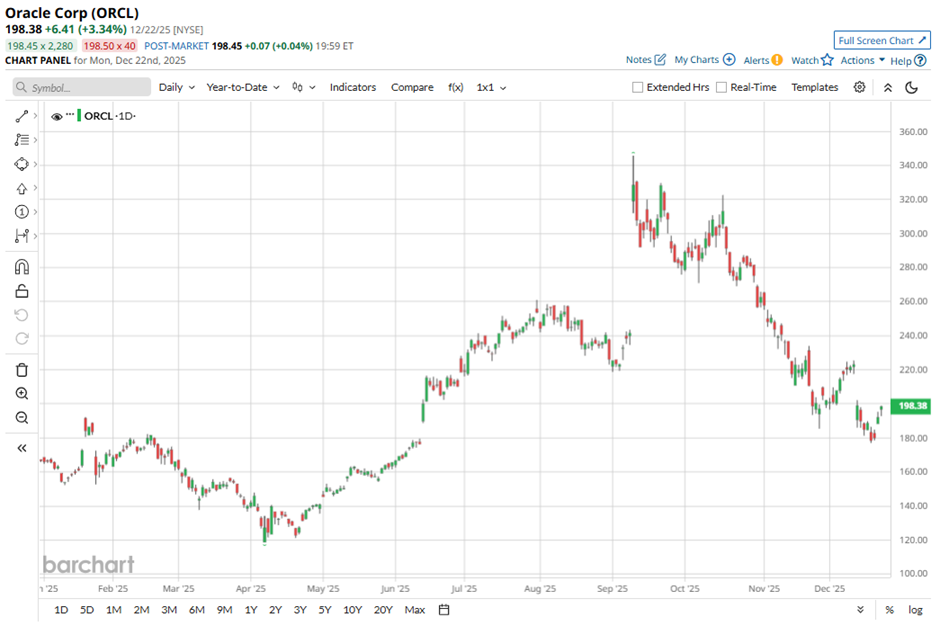
Task: Open the candlestick chart type dropdown
Action: (303, 88)
